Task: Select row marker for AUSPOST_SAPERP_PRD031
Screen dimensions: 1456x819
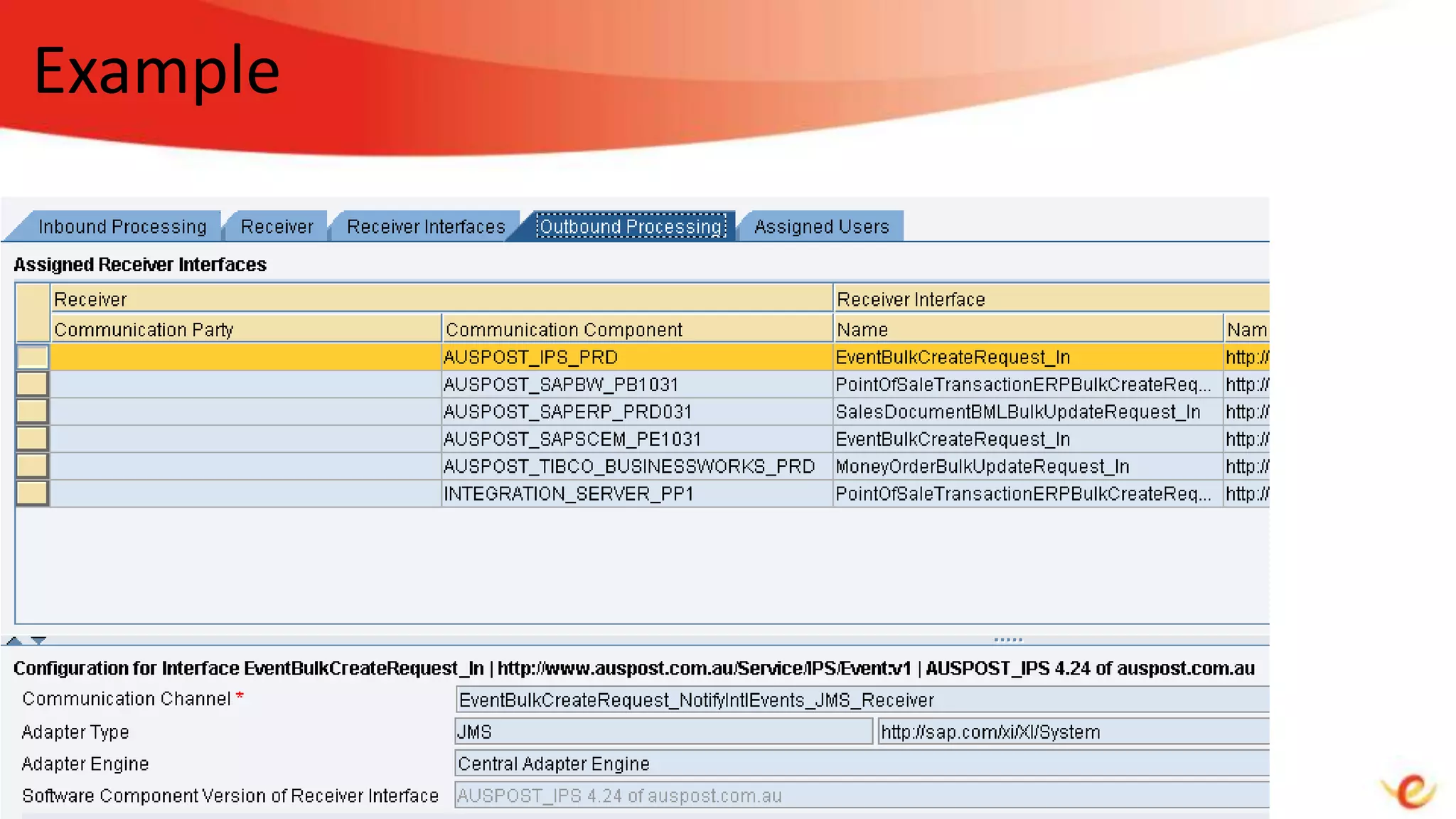Action: click(32, 412)
